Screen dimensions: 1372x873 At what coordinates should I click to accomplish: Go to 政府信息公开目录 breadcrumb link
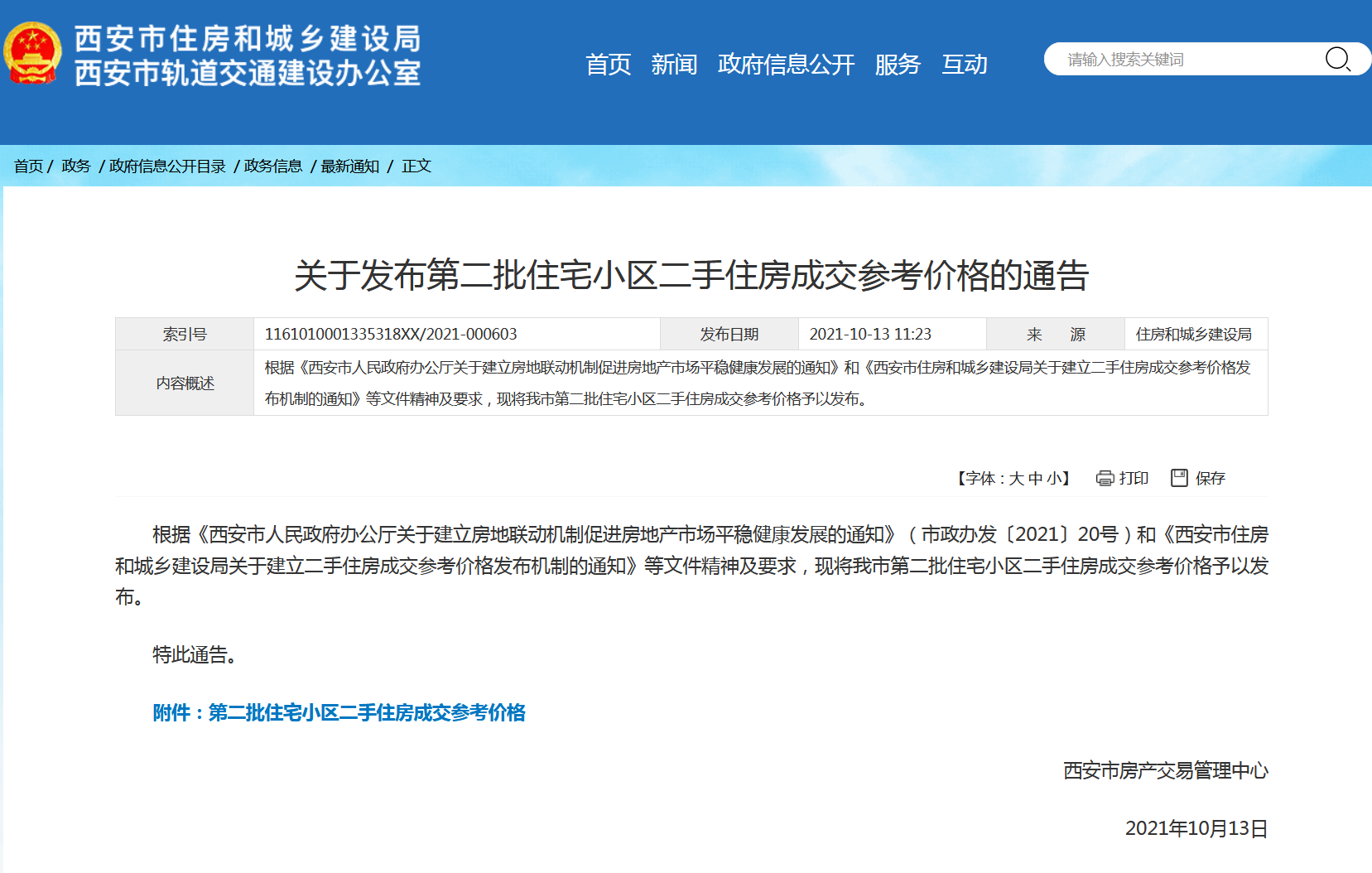(x=167, y=166)
